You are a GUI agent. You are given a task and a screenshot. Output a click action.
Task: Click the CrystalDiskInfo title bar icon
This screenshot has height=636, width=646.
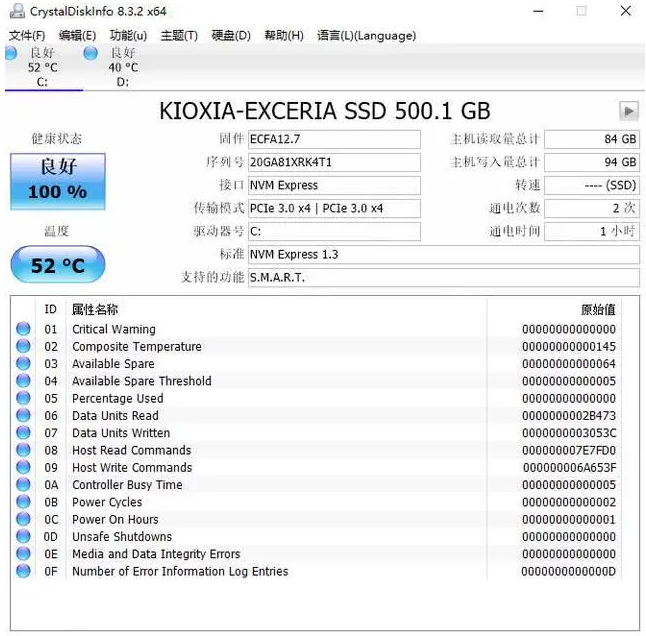point(17,11)
